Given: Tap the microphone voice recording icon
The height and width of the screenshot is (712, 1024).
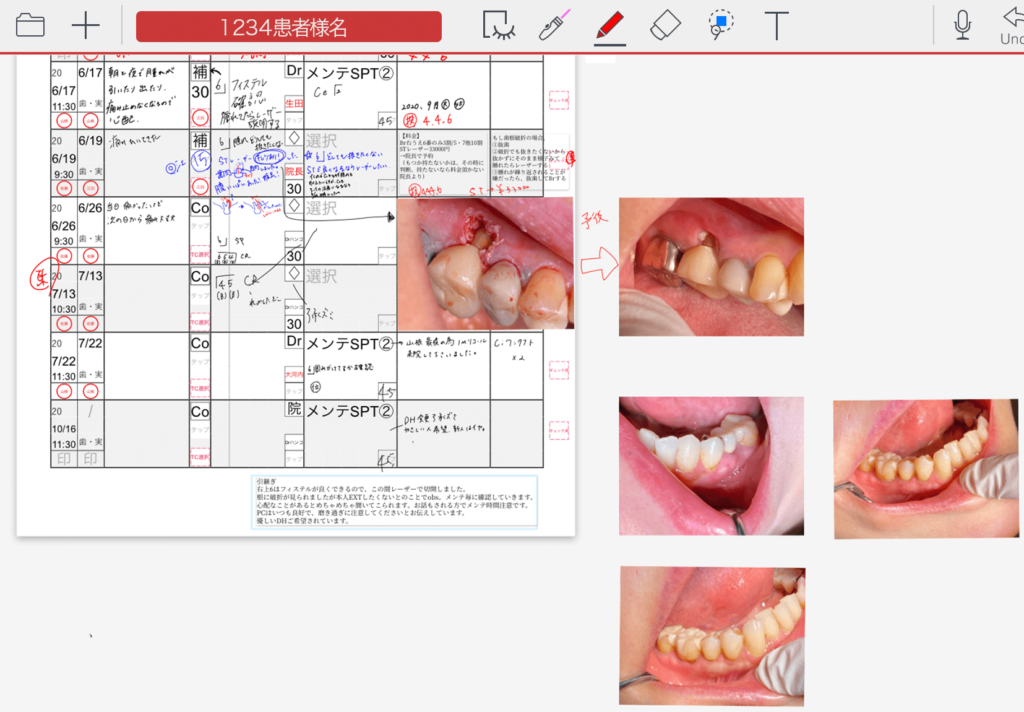Looking at the screenshot, I should (x=962, y=26).
